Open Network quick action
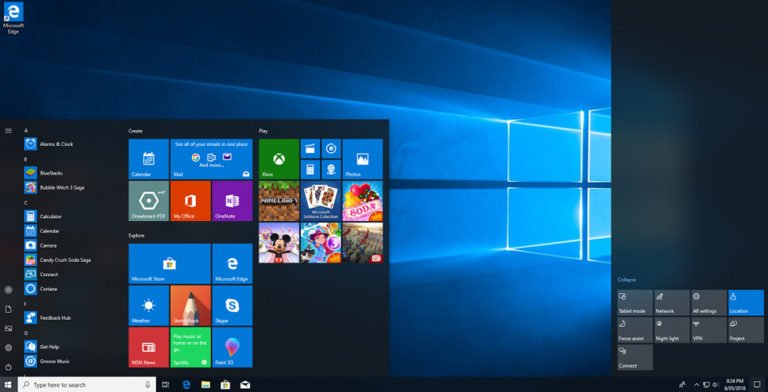Screen dimensions: 768x392 point(672,303)
